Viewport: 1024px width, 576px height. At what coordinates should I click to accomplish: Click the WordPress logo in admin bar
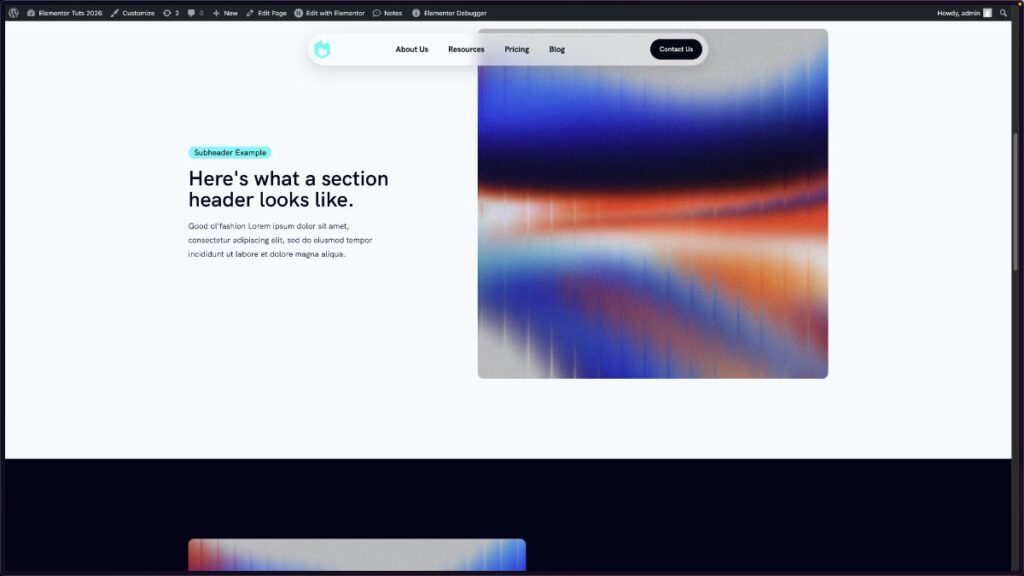(13, 13)
